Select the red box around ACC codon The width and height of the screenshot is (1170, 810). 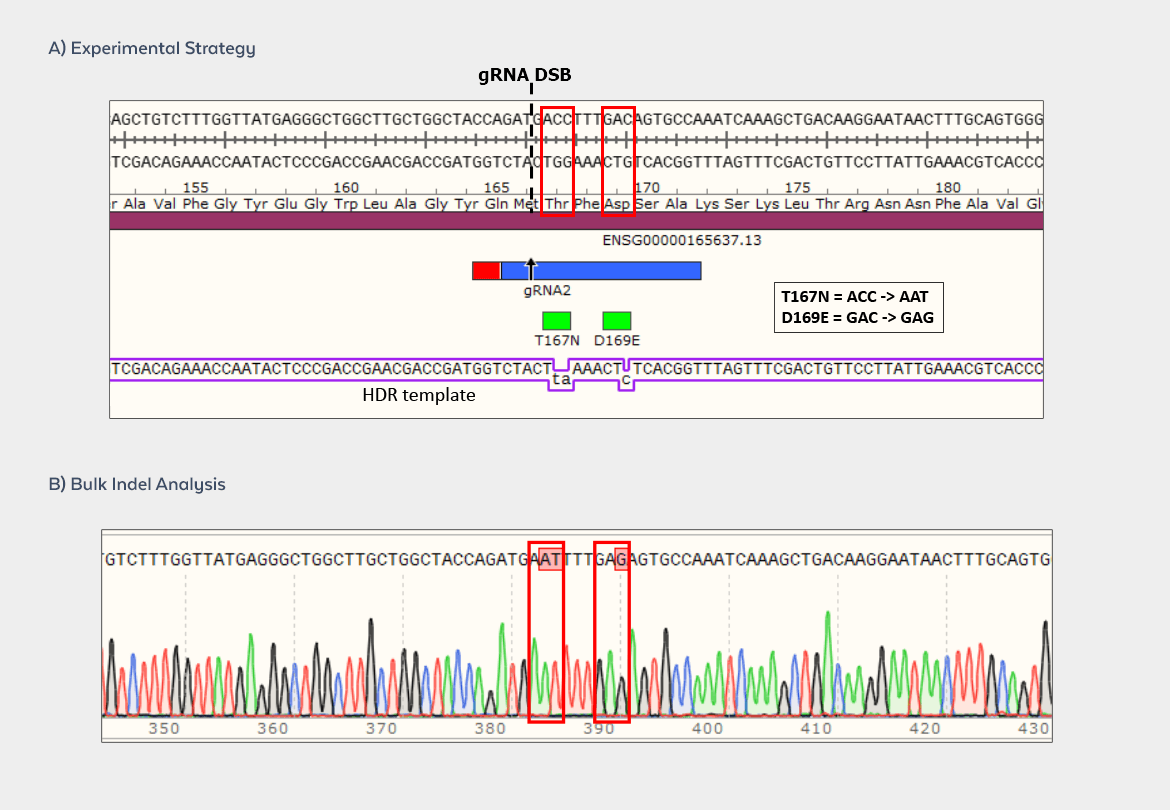(x=557, y=158)
